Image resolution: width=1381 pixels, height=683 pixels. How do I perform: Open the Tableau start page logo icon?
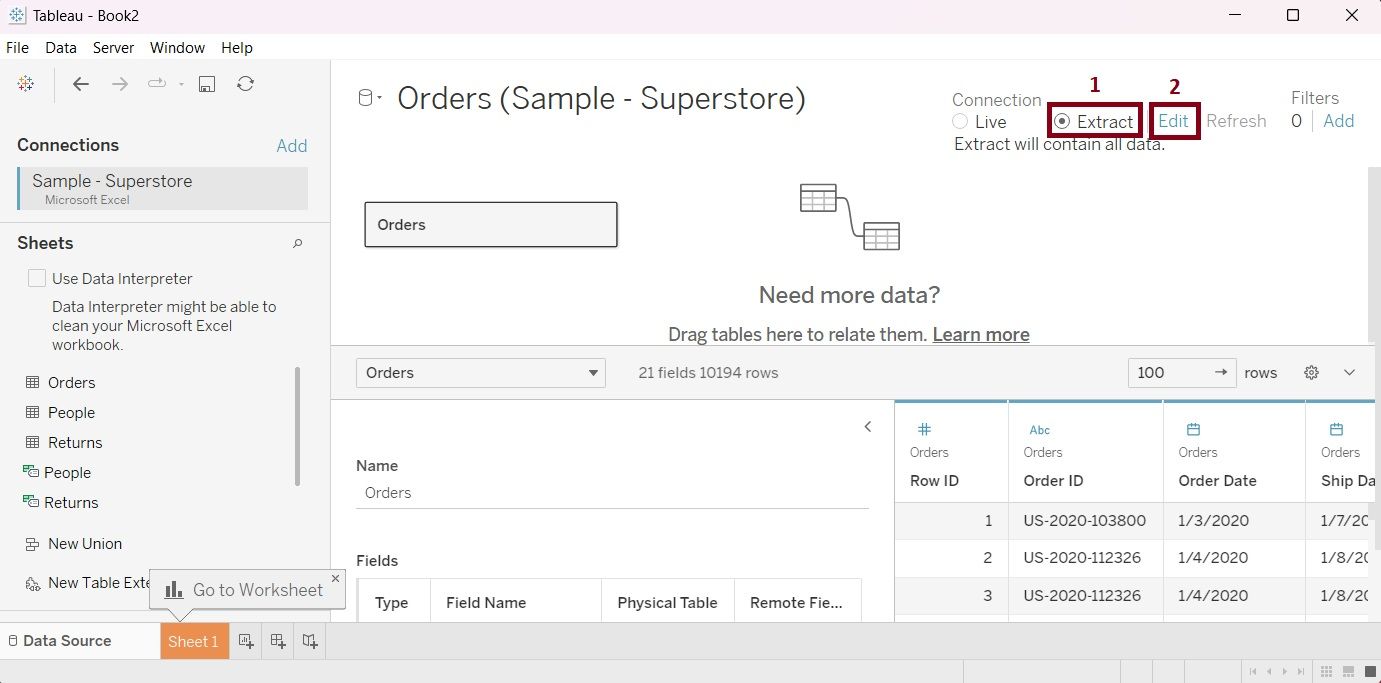point(26,84)
